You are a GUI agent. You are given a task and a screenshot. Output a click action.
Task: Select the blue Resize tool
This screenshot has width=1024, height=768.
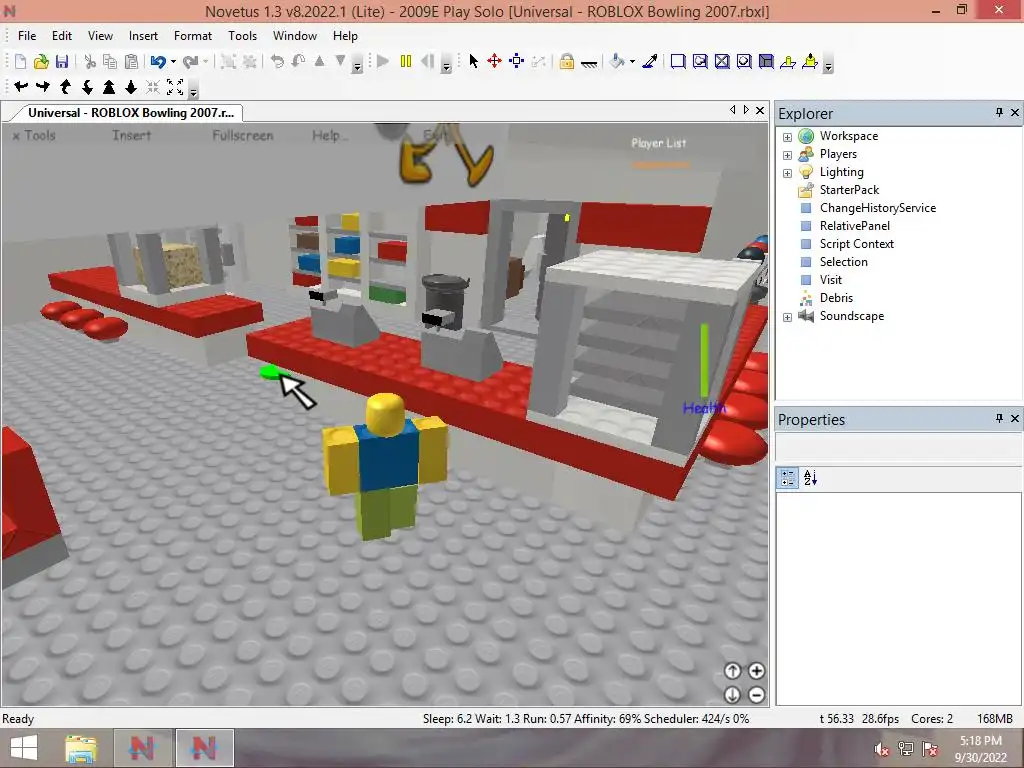517,62
